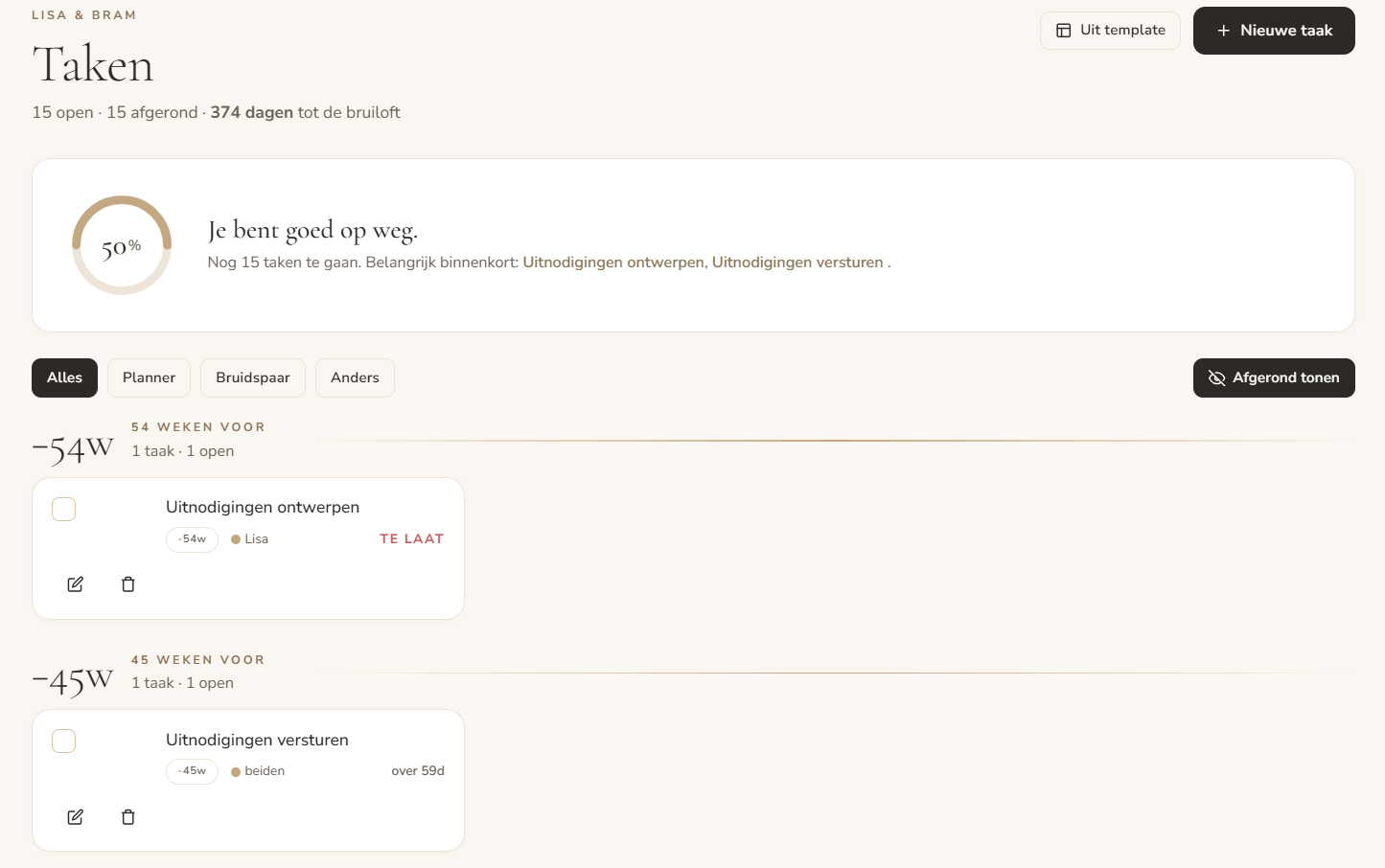Viewport: 1385px width, 868px height.
Task: Check off Uitnodigingen versturen task
Action: (64, 742)
